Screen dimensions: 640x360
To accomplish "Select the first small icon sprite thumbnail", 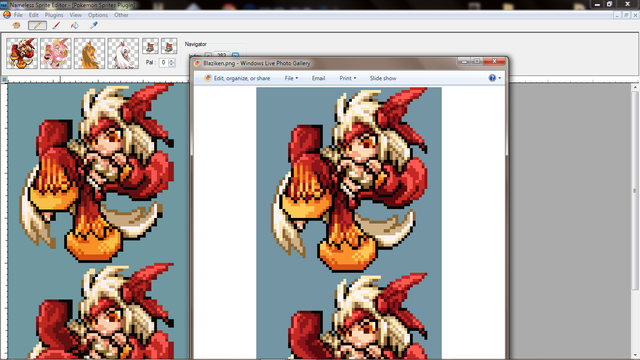I will [150, 46].
